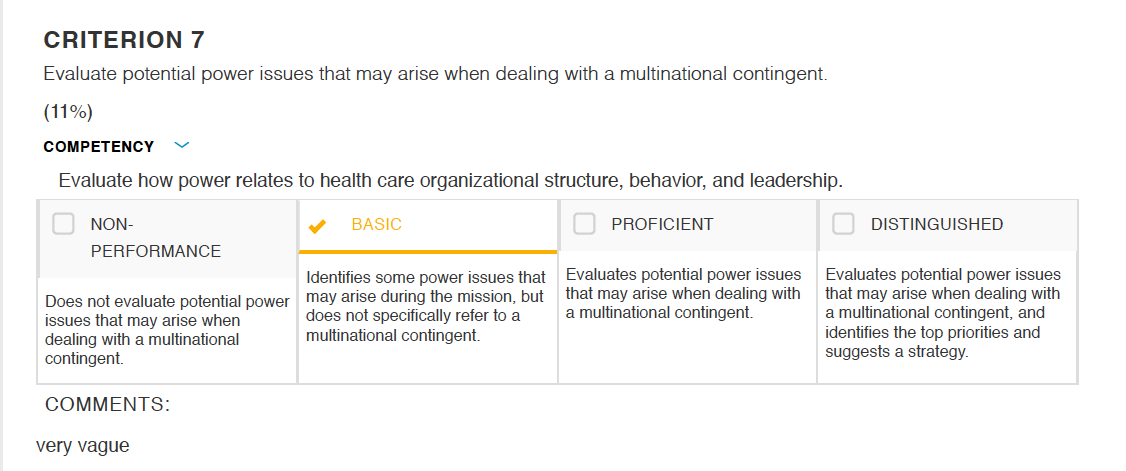Viewport: 1126px width, 471px height.
Task: Select the BASIC rating header
Action: [428, 226]
